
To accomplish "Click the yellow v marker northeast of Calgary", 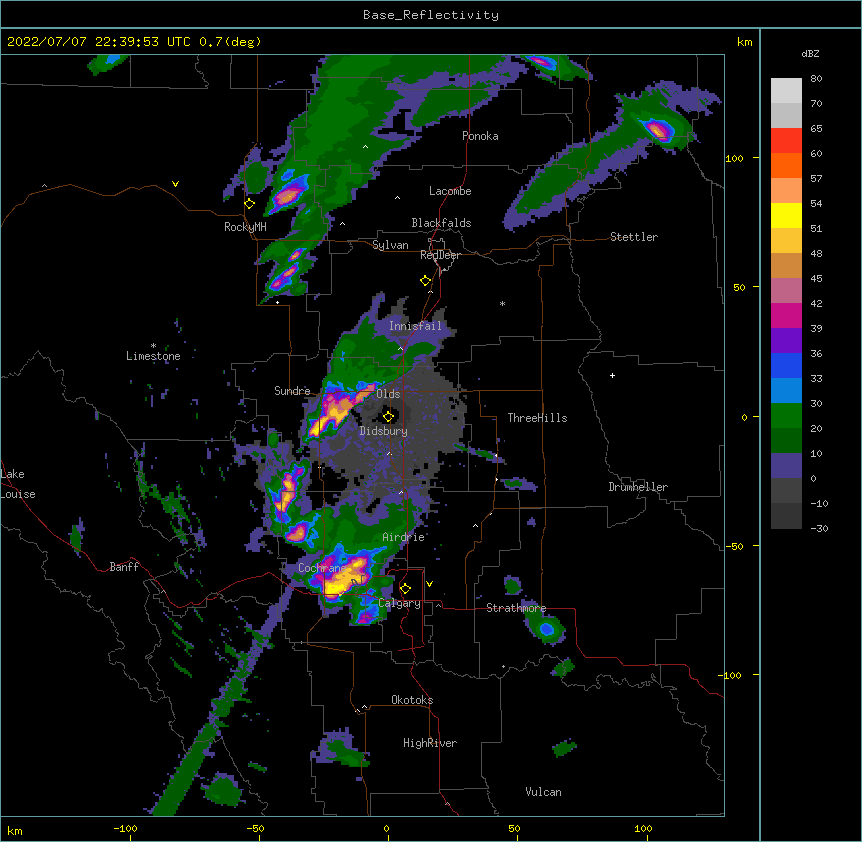I will click(429, 584).
